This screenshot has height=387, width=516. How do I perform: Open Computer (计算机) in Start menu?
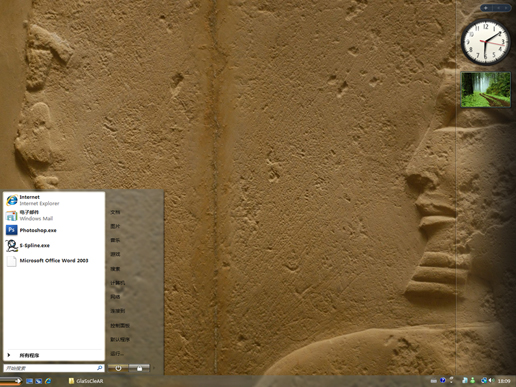[118, 283]
